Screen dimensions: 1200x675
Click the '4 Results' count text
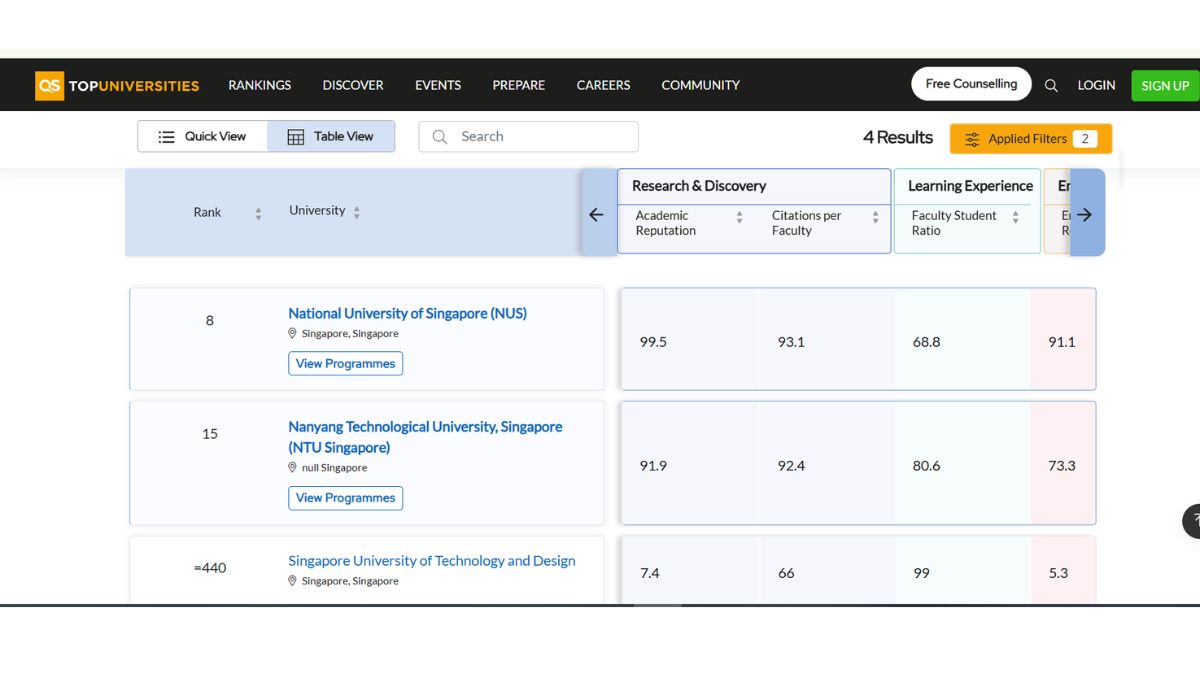(x=898, y=137)
